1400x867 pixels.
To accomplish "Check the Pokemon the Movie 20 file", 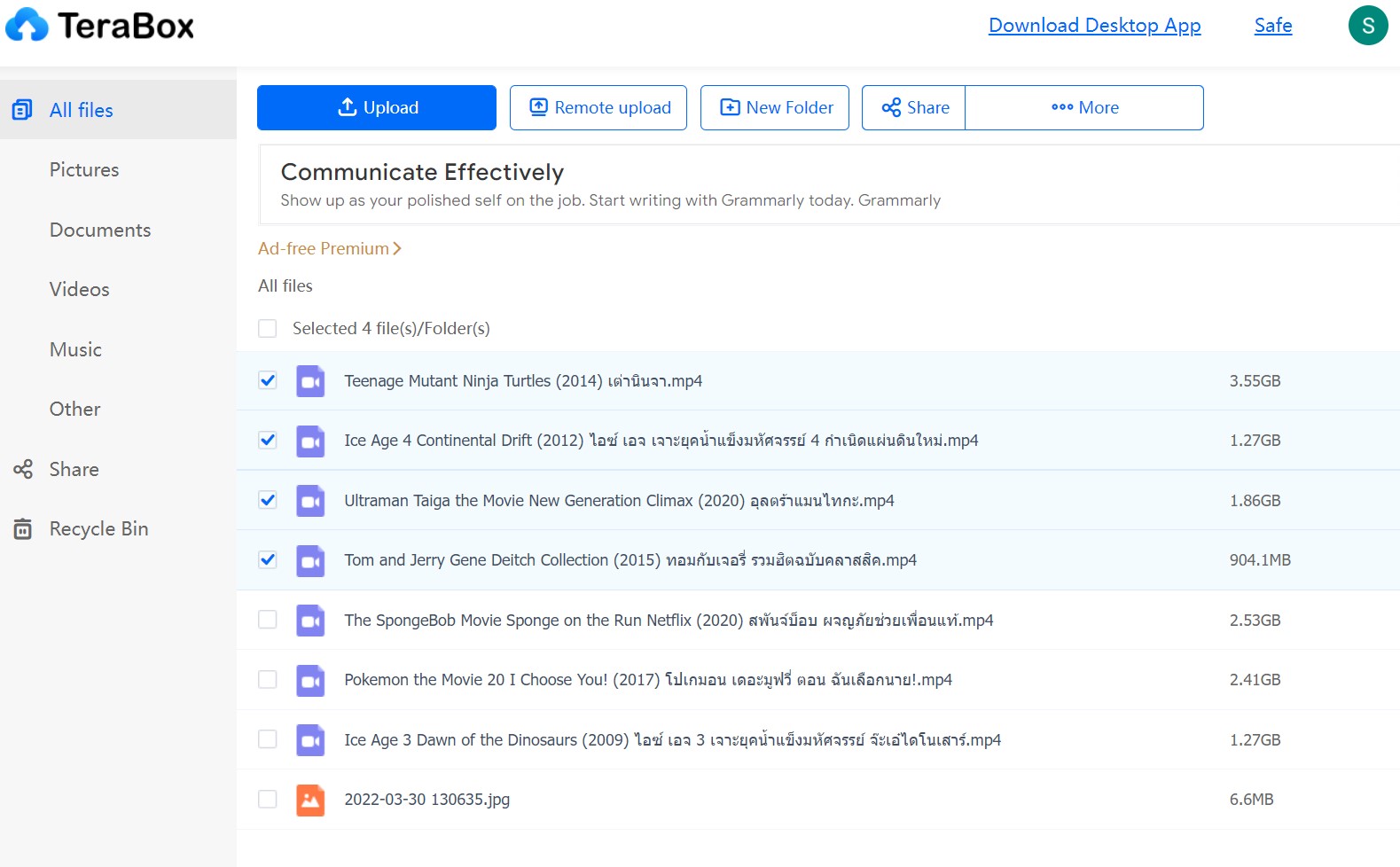I will tap(267, 679).
